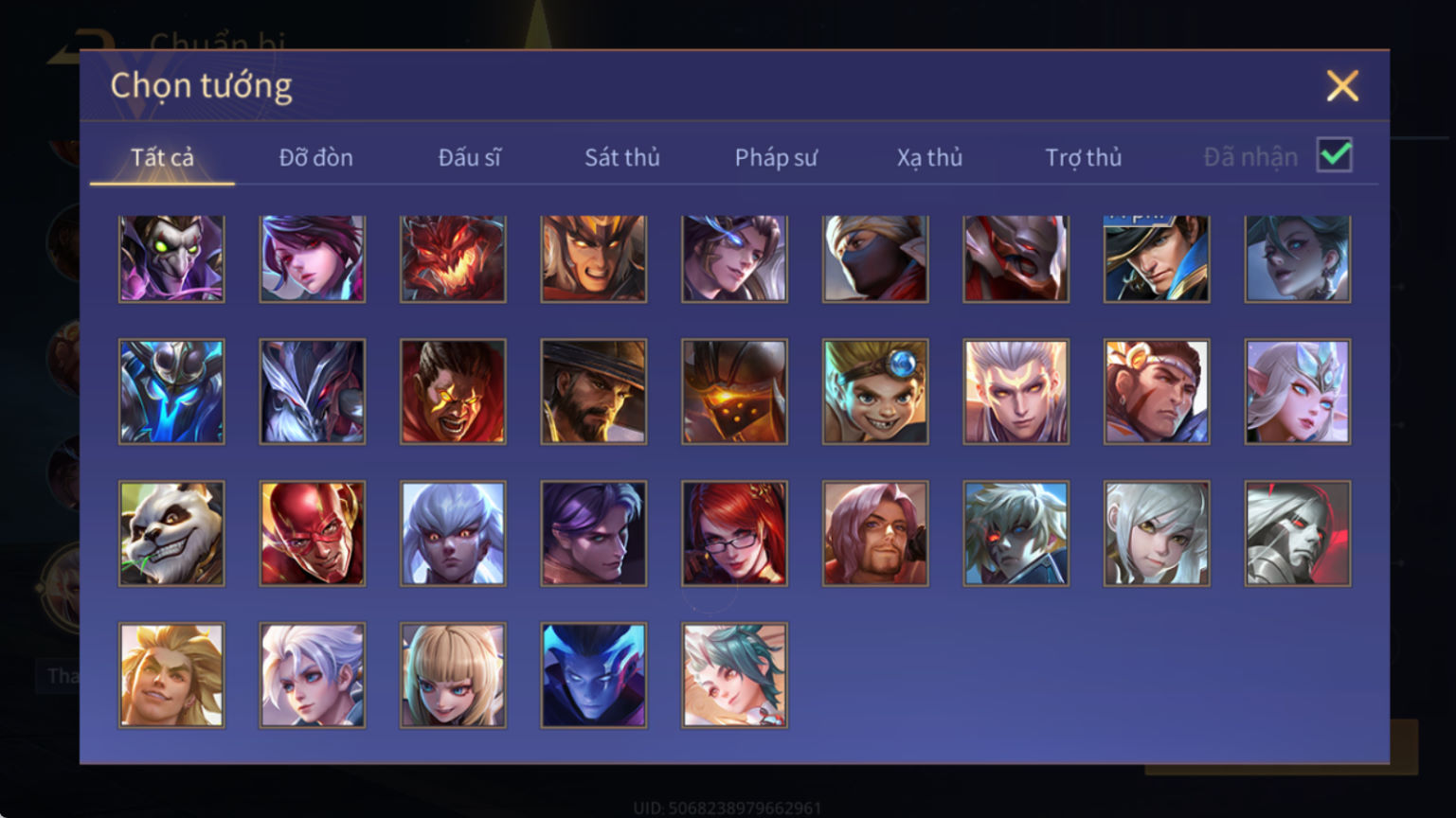Toggle the Đã nhận checkbox
This screenshot has height=818, width=1456.
tap(1335, 155)
